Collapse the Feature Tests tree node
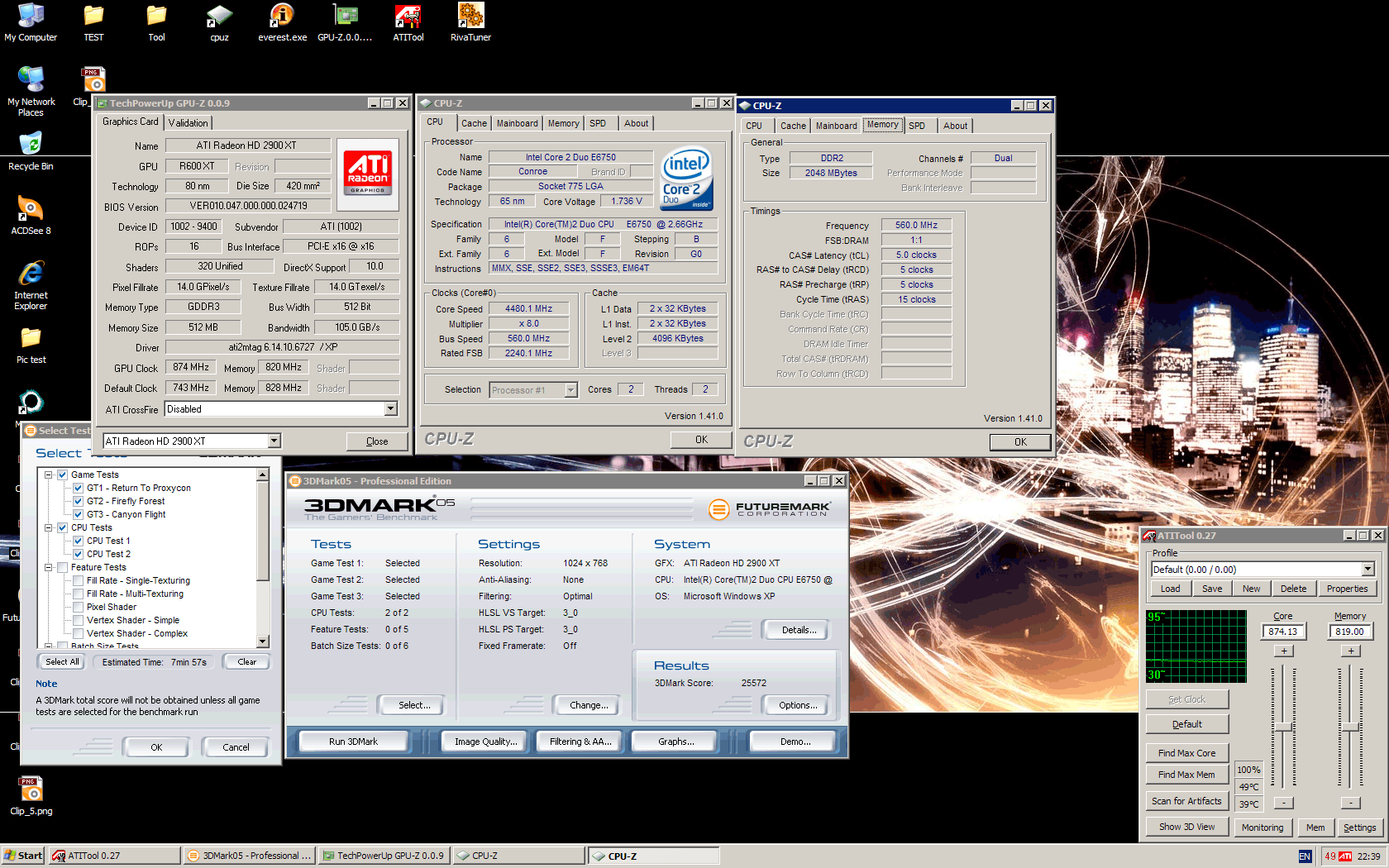The width and height of the screenshot is (1389, 868). tap(49, 567)
